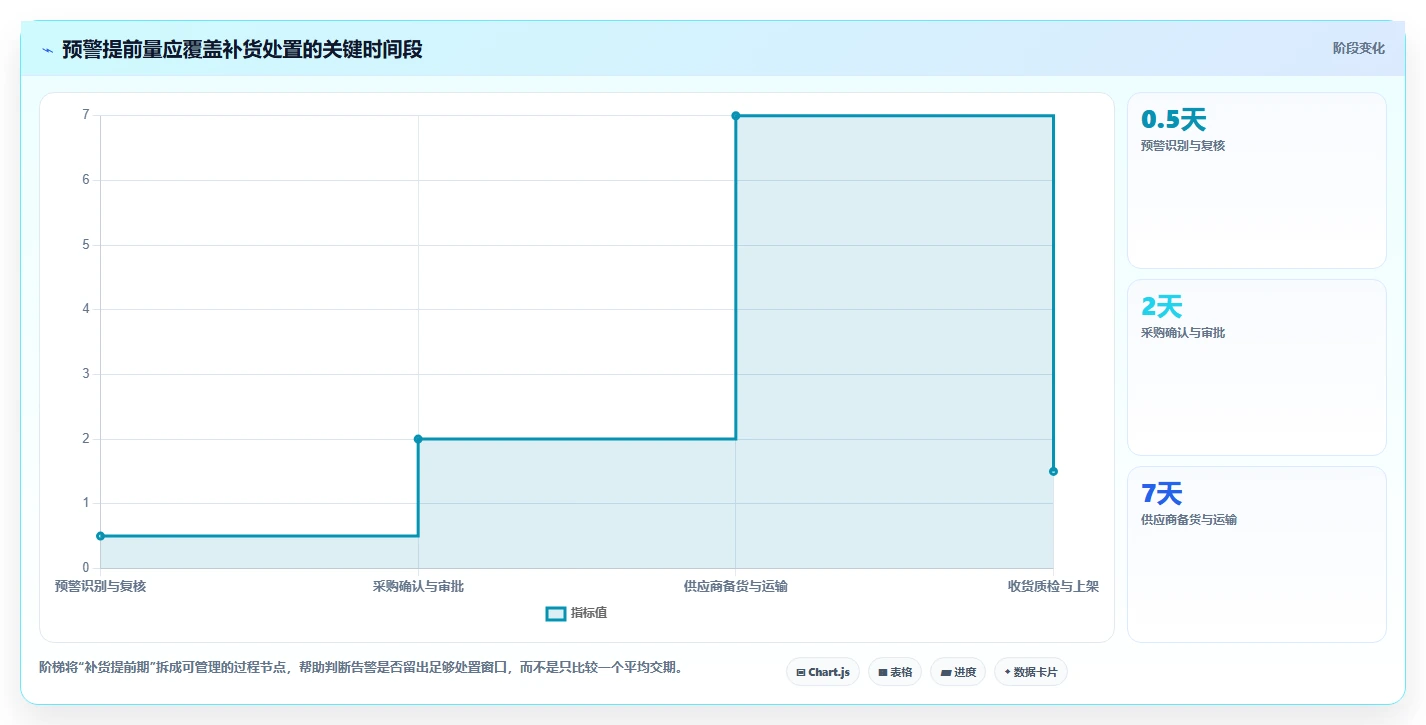The width and height of the screenshot is (1426, 725).
Task: Toggle the 指标值 legend item
Action: coord(576,613)
